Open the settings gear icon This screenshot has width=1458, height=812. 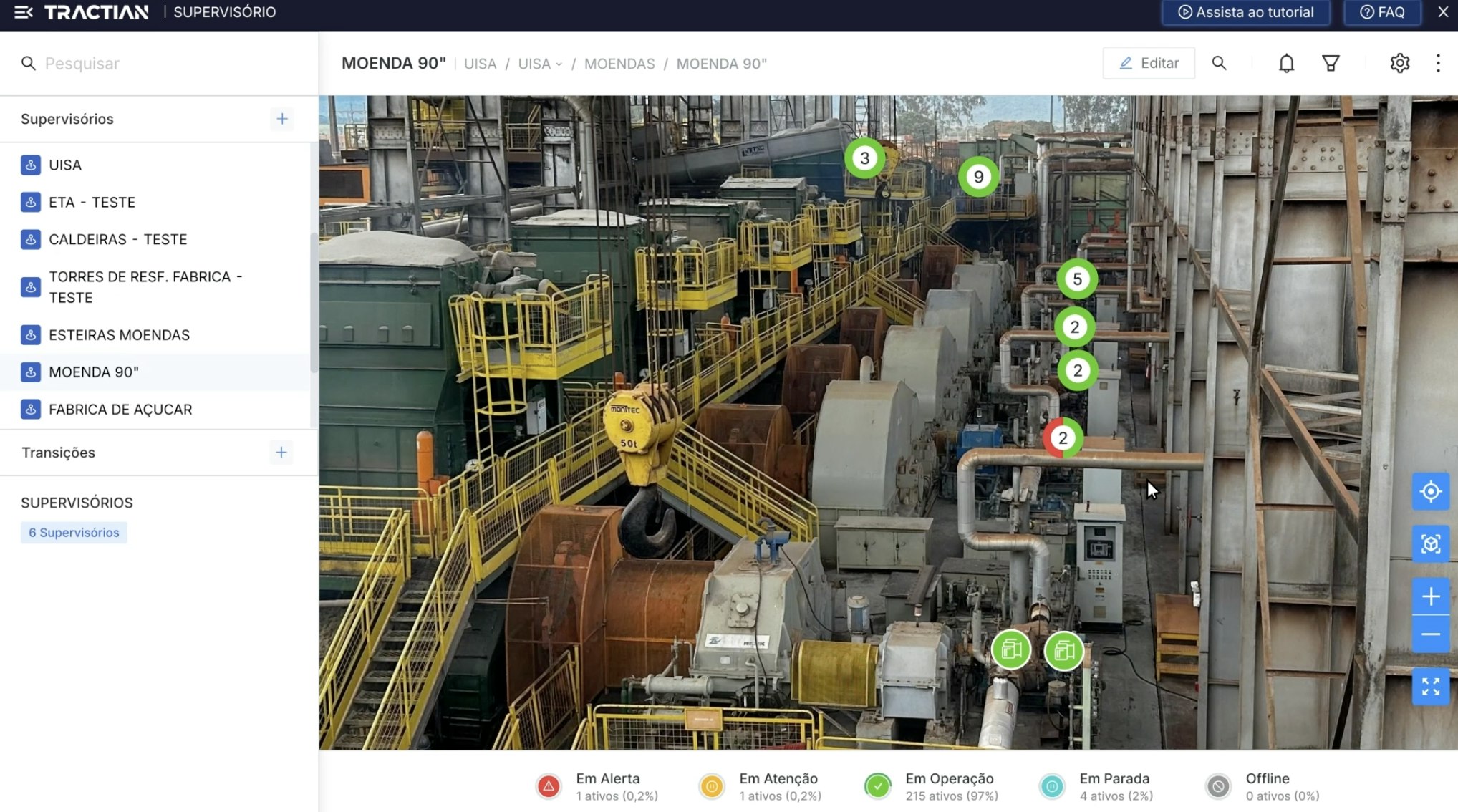tap(1399, 64)
